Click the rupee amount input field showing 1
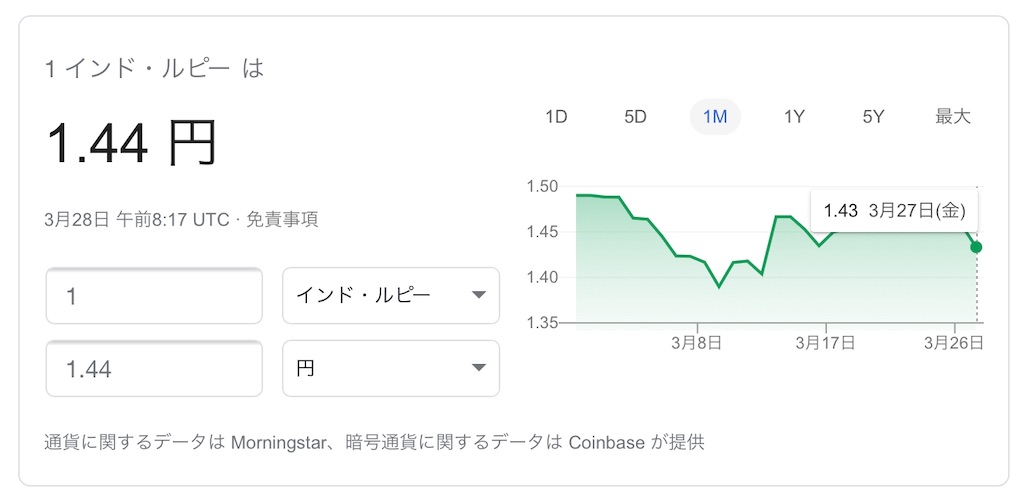This screenshot has width=1024, height=498. (154, 296)
